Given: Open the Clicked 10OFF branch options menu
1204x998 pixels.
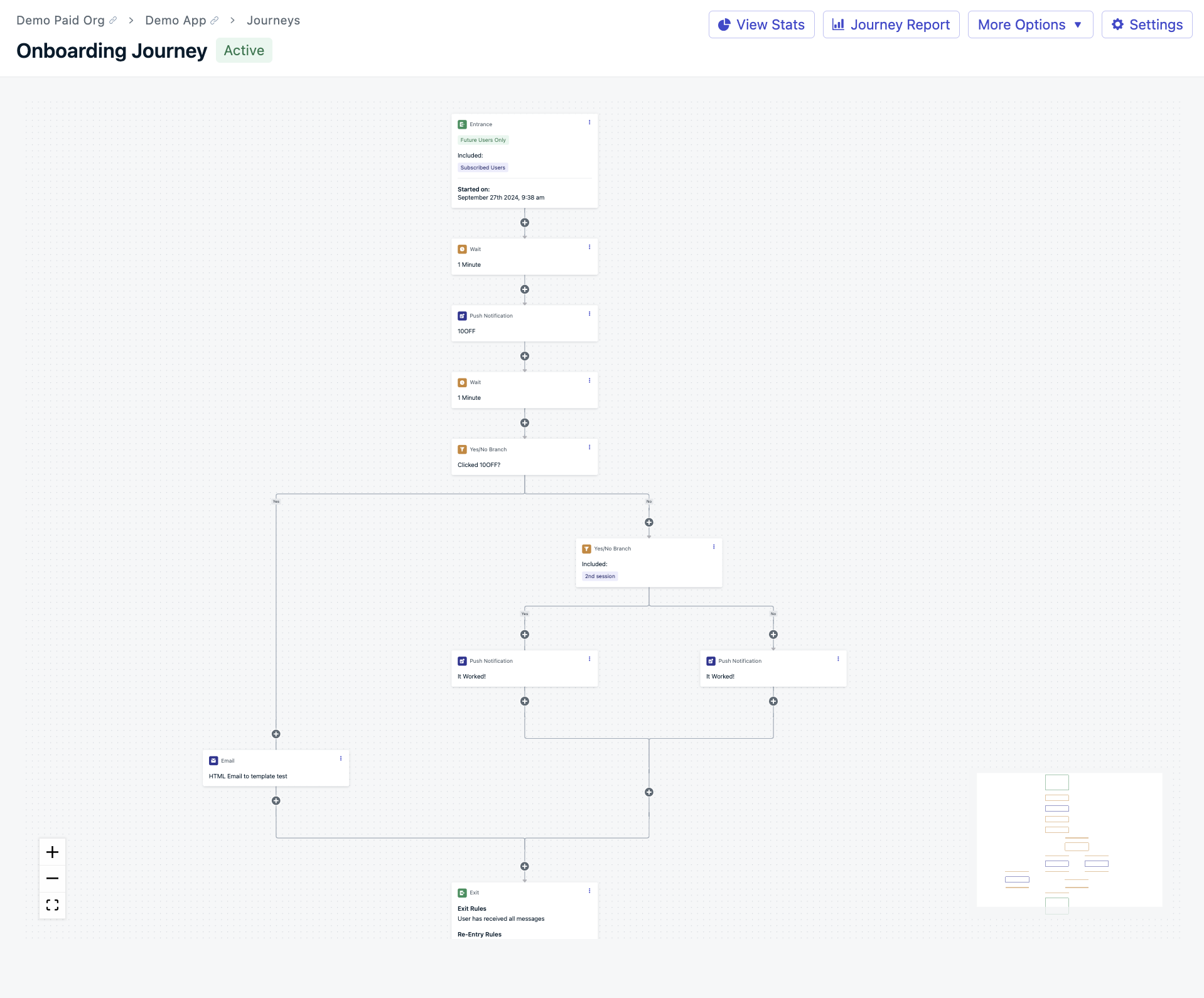Looking at the screenshot, I should click(x=589, y=448).
